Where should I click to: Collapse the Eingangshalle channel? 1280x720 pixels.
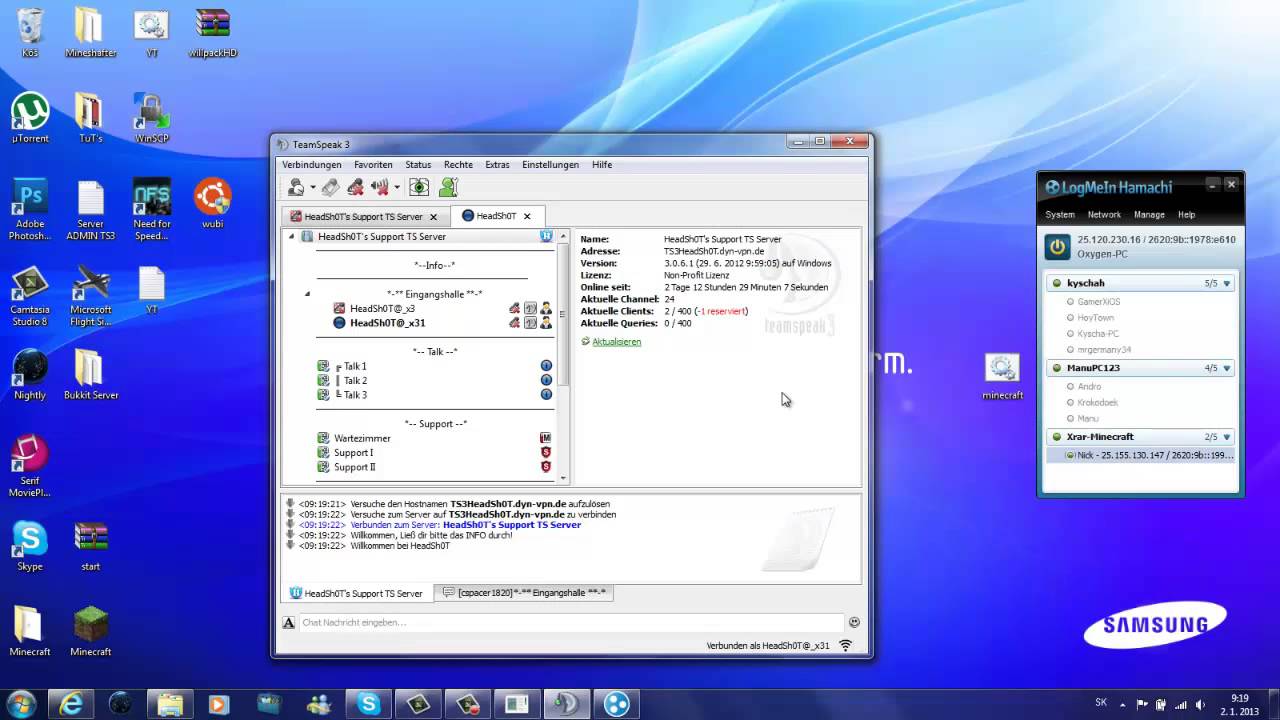307,294
